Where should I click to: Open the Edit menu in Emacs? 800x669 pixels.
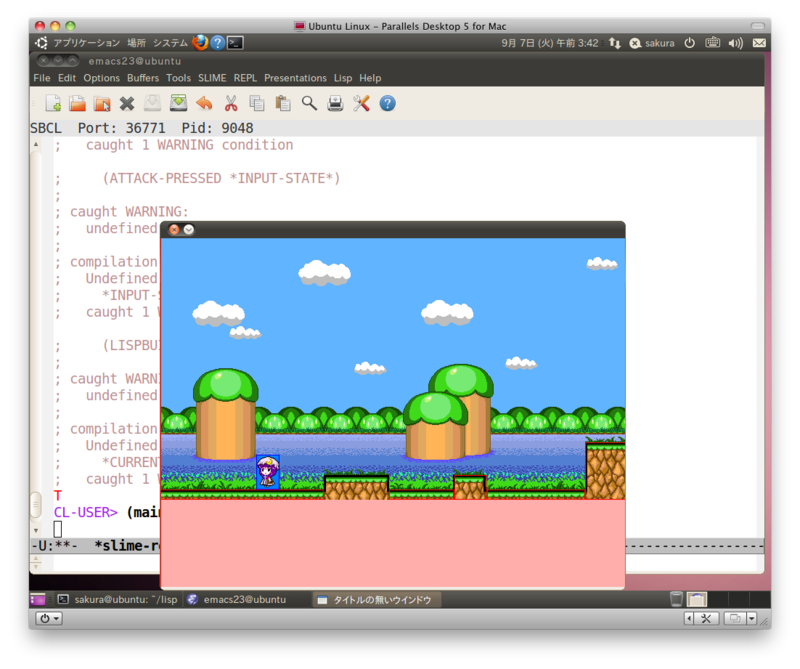pyautogui.click(x=67, y=78)
